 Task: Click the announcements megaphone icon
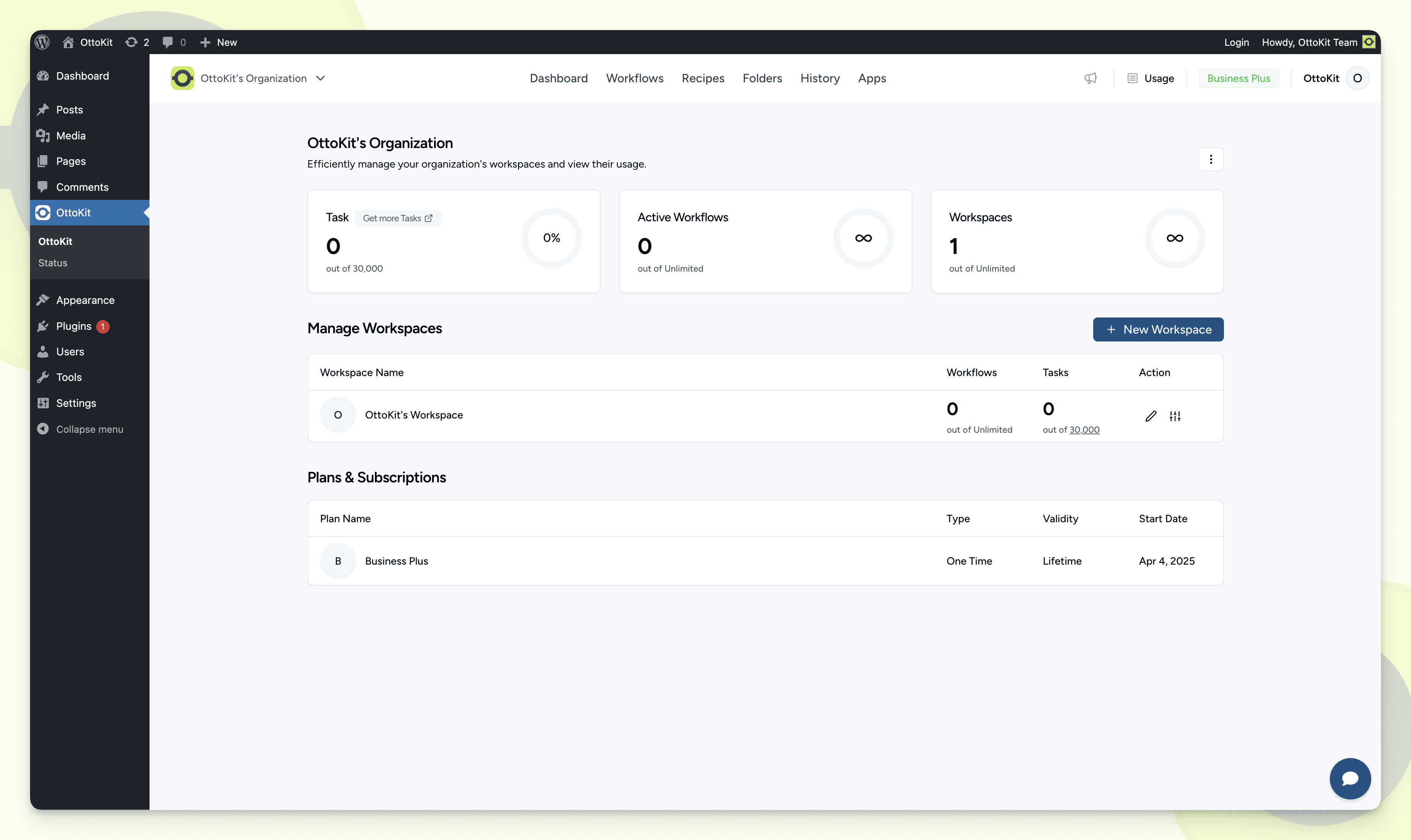1091,78
